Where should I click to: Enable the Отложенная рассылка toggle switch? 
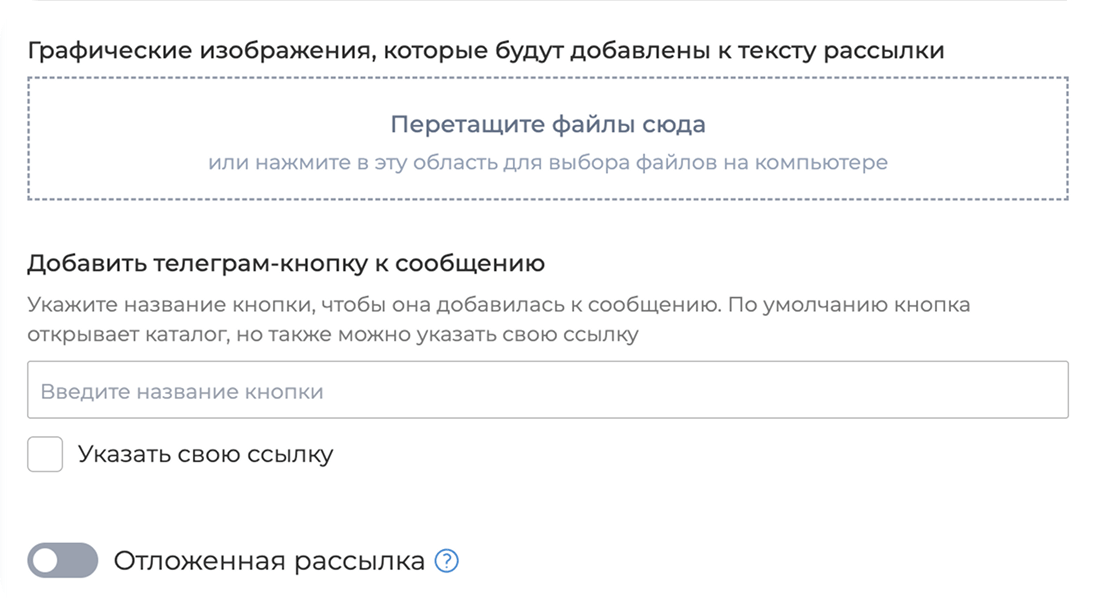point(63,561)
